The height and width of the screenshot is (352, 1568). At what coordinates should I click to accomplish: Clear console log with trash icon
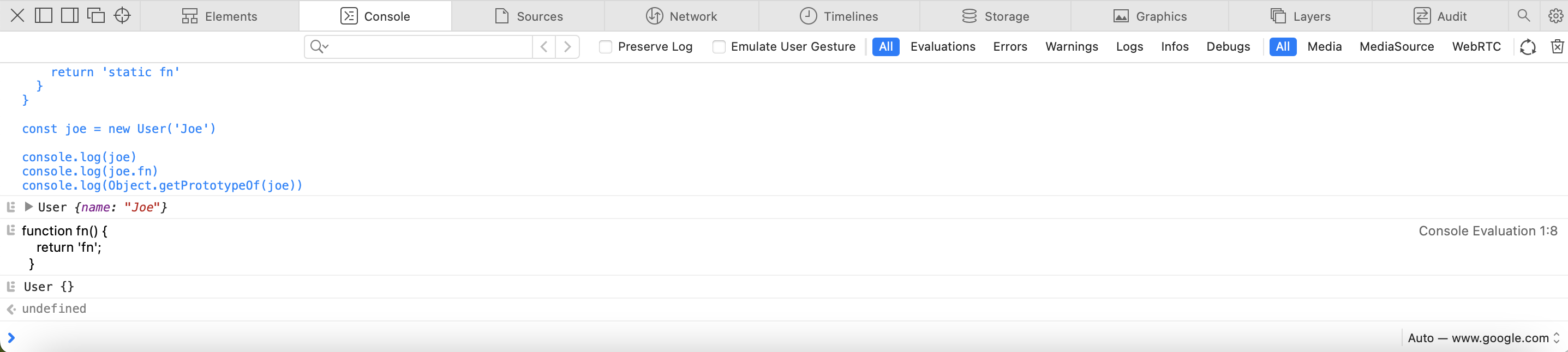[x=1557, y=47]
